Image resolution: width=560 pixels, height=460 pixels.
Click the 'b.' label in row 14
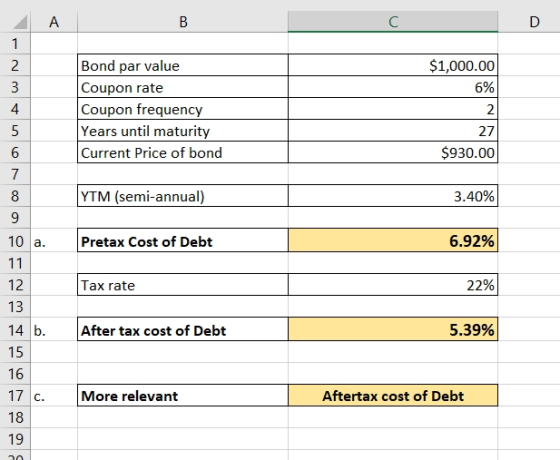[40, 331]
